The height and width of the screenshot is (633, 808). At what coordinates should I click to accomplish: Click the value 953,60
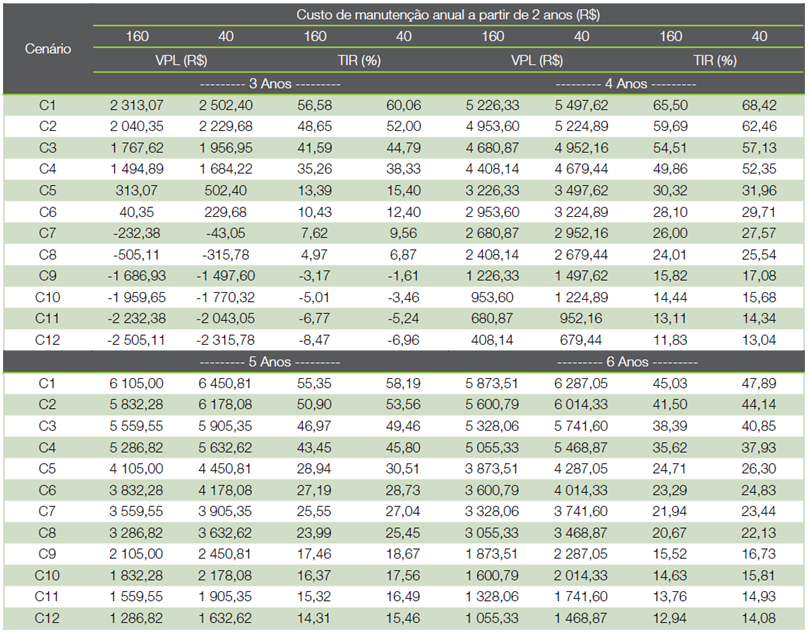point(492,297)
